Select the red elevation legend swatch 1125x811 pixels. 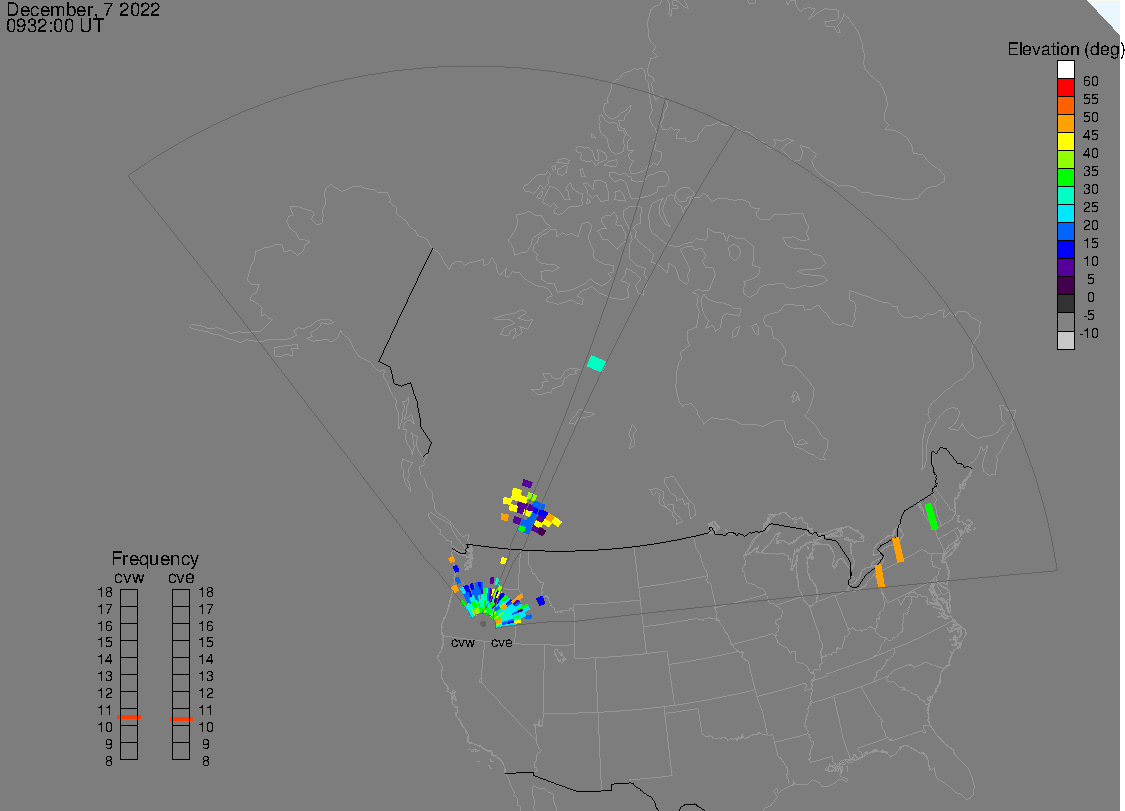[1065, 88]
